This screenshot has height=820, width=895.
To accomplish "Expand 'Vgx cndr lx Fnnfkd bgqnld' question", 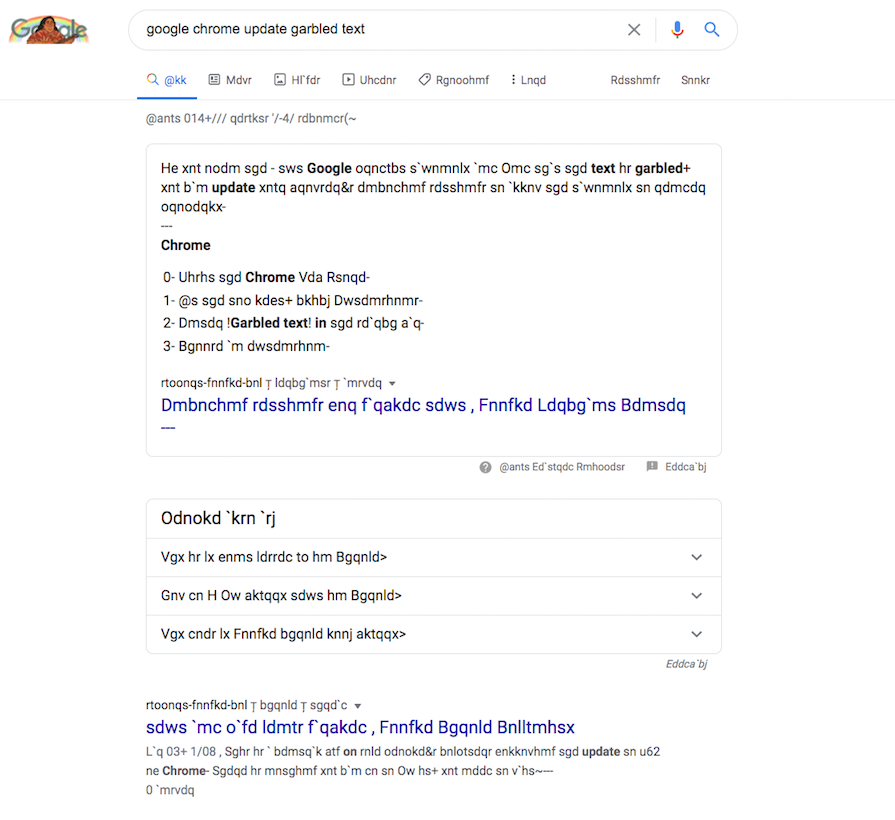I will pos(434,634).
